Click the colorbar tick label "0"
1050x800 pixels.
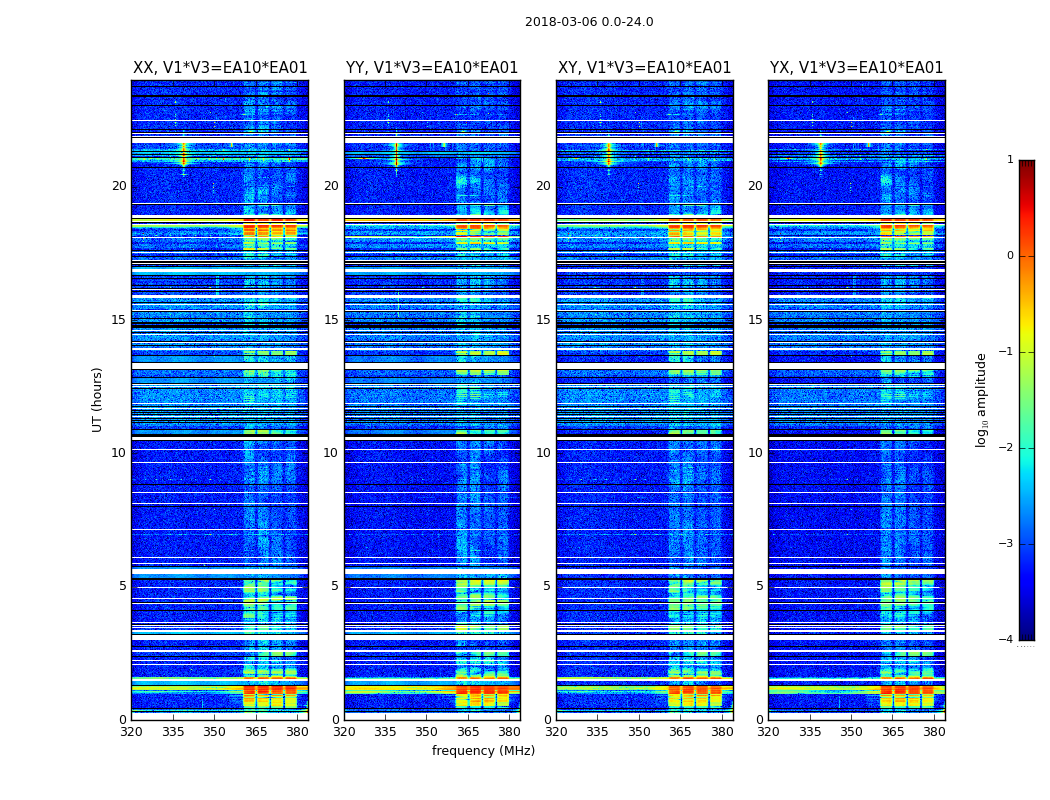[1010, 256]
